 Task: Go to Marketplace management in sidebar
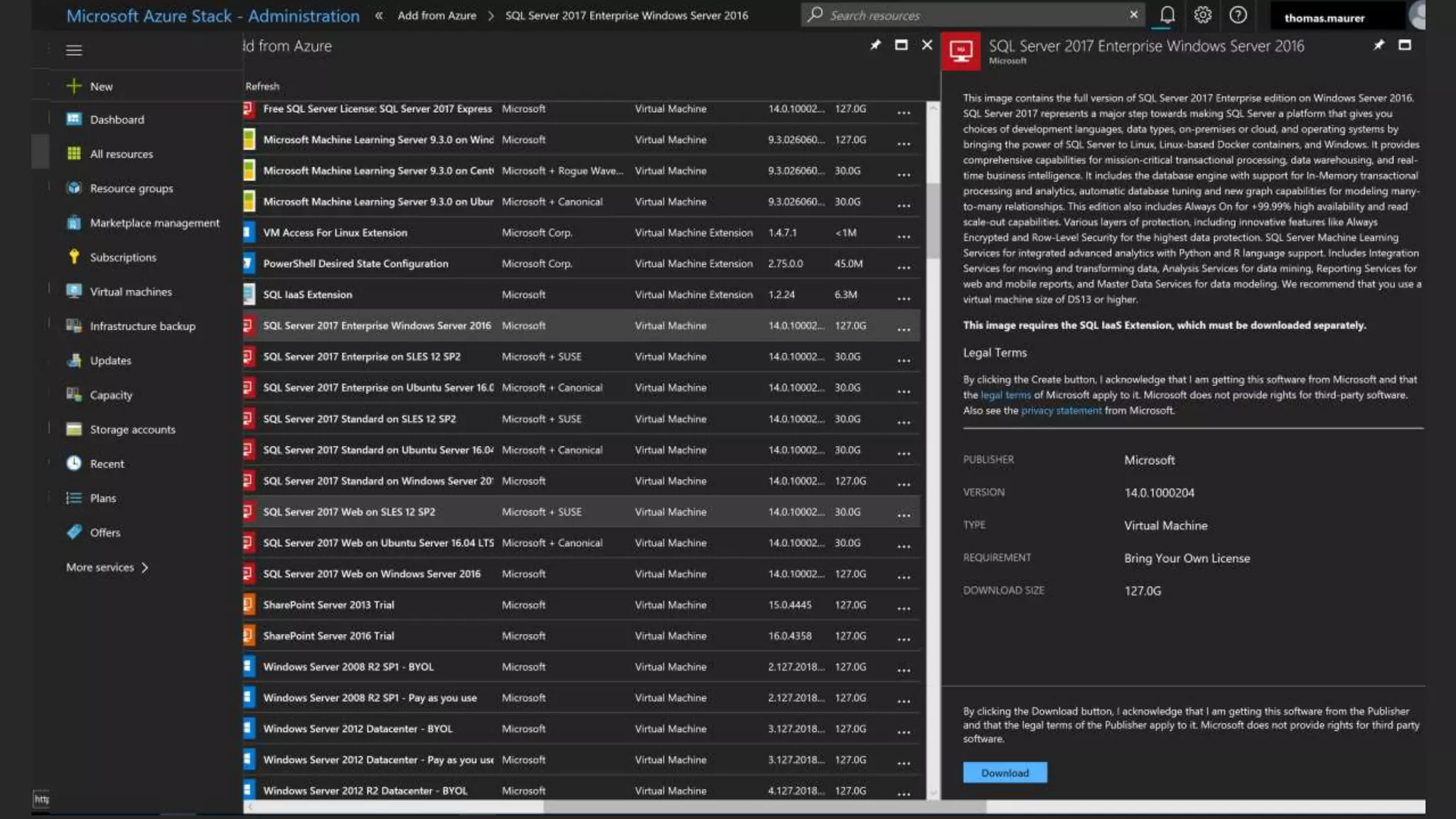point(154,223)
